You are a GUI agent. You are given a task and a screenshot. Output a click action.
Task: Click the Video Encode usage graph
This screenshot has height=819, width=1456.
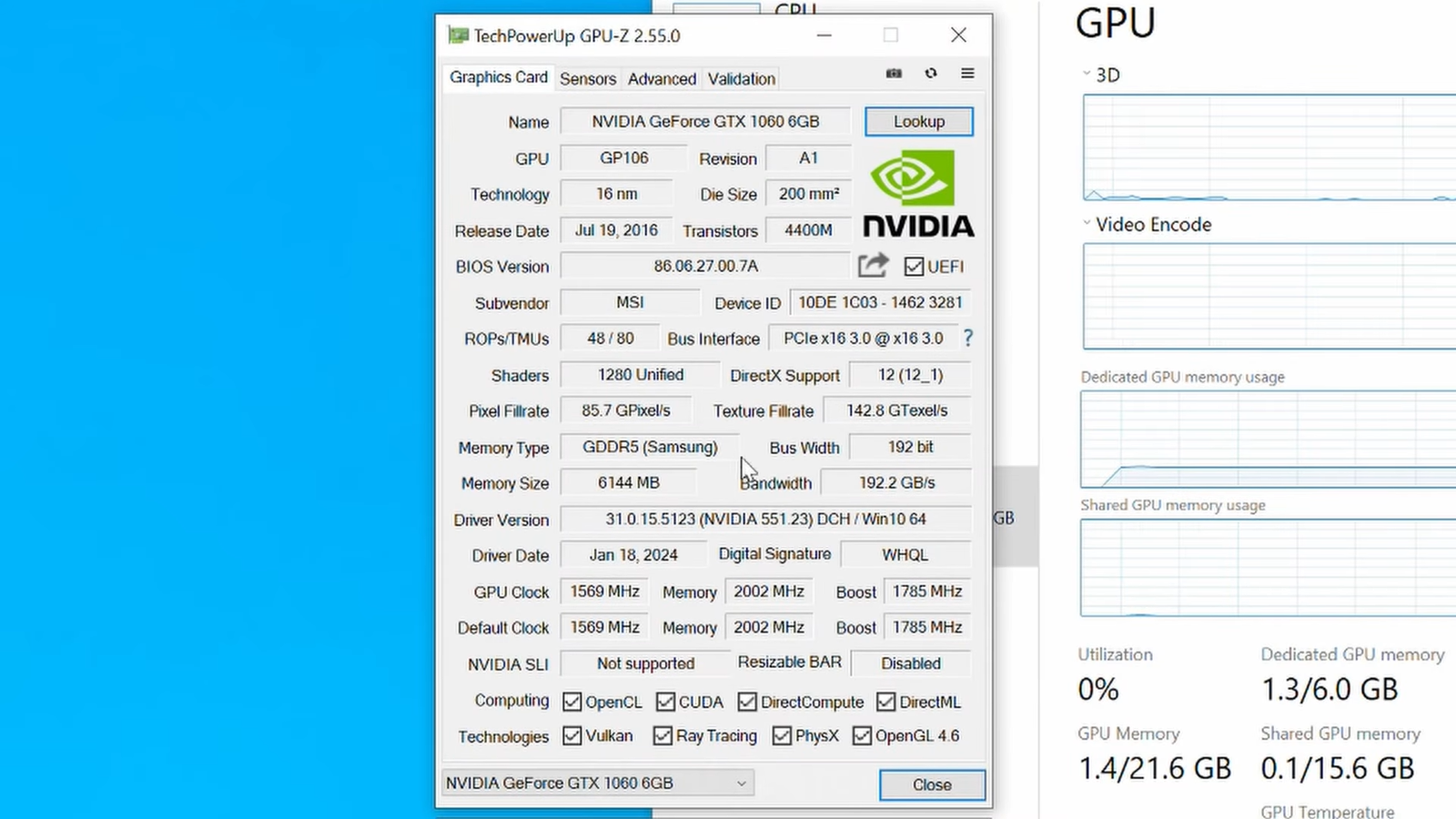[1269, 296]
